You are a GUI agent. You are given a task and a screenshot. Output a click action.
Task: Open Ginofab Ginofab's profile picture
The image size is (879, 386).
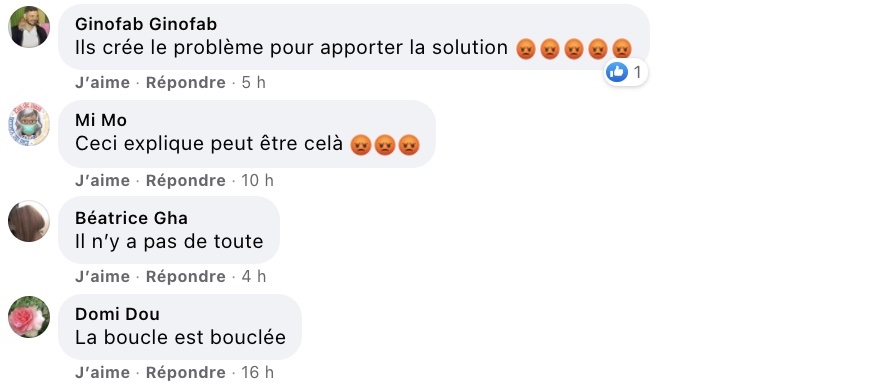pos(29,27)
